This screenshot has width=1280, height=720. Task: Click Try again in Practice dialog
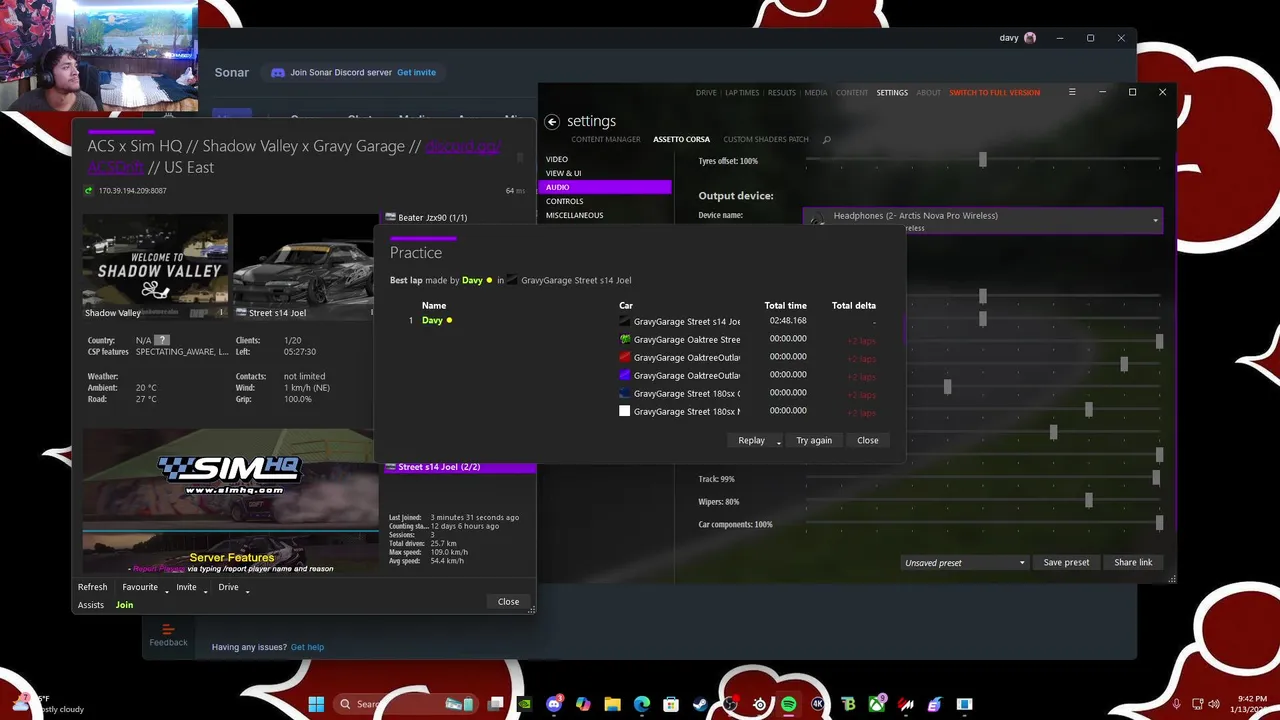coord(814,440)
